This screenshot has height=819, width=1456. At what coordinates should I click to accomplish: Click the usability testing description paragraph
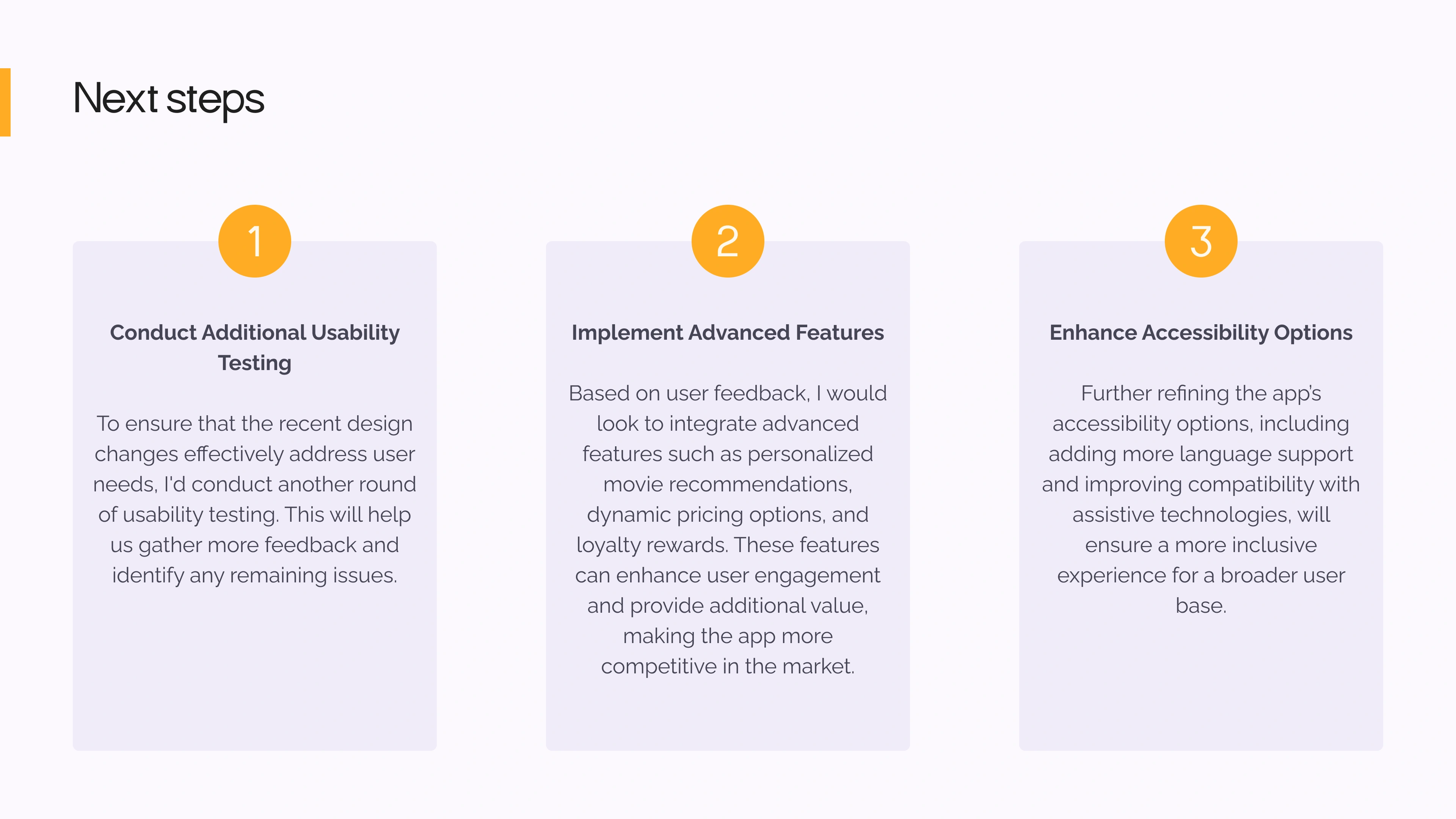point(254,500)
